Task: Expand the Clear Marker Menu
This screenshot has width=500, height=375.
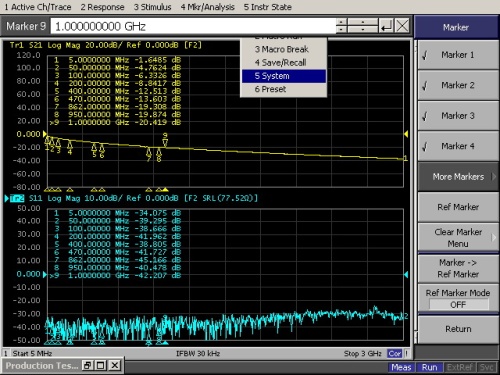Action: tap(458, 238)
